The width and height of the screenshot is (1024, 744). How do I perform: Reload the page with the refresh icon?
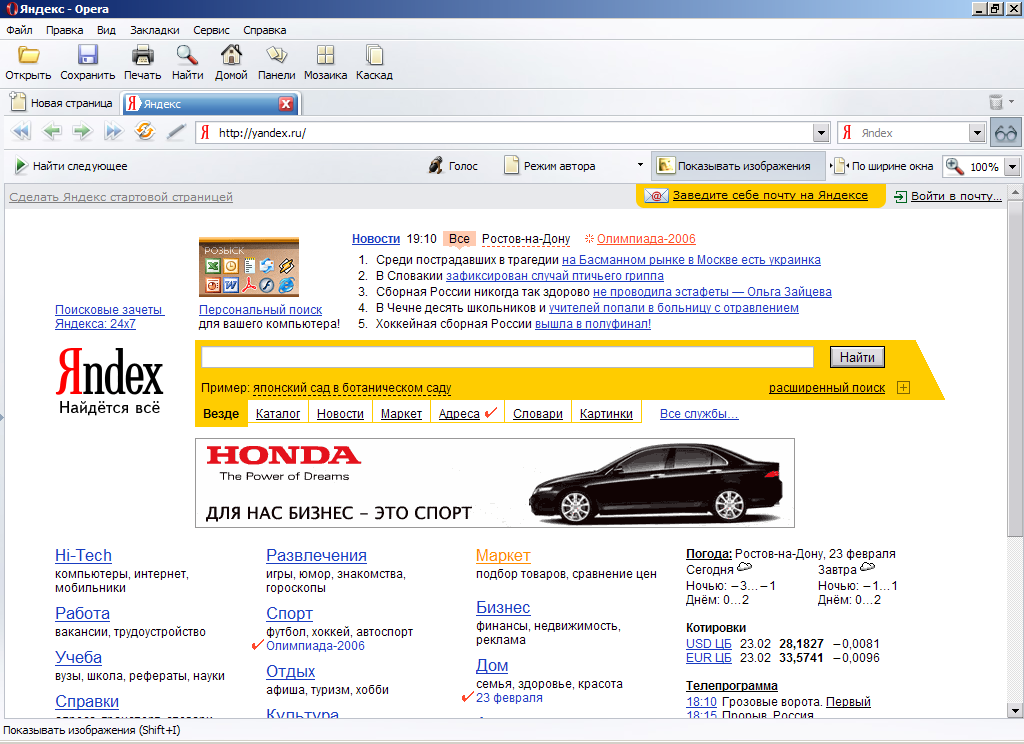(144, 131)
